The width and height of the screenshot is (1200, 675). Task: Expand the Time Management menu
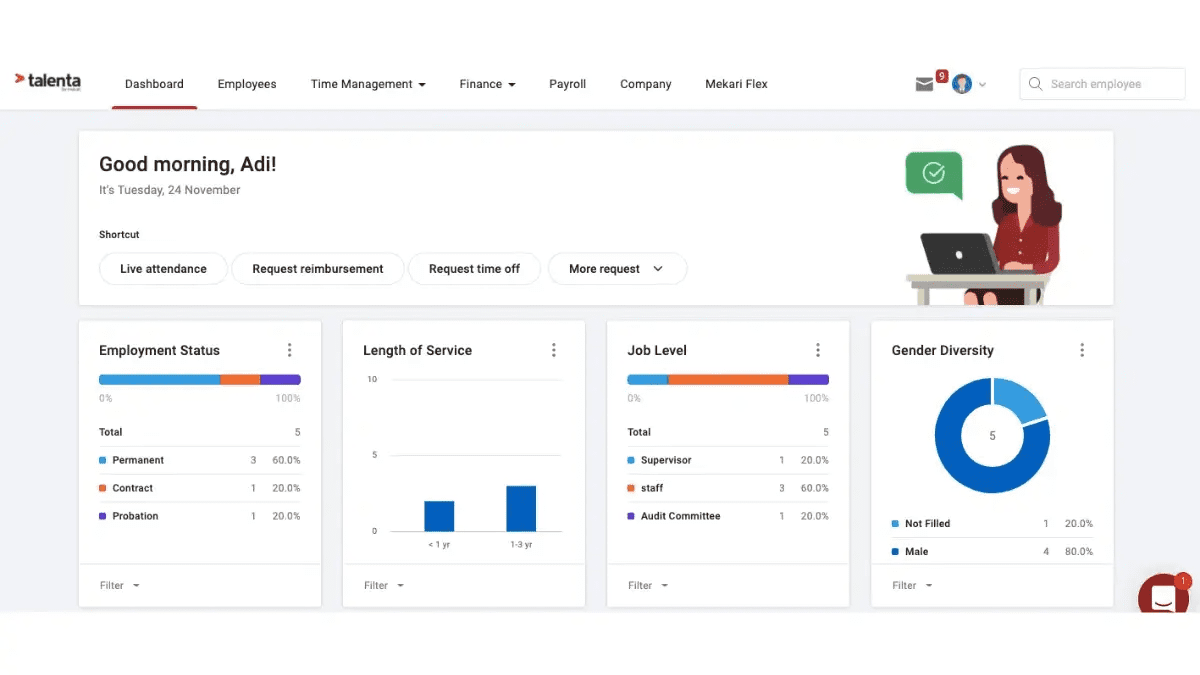click(x=368, y=84)
